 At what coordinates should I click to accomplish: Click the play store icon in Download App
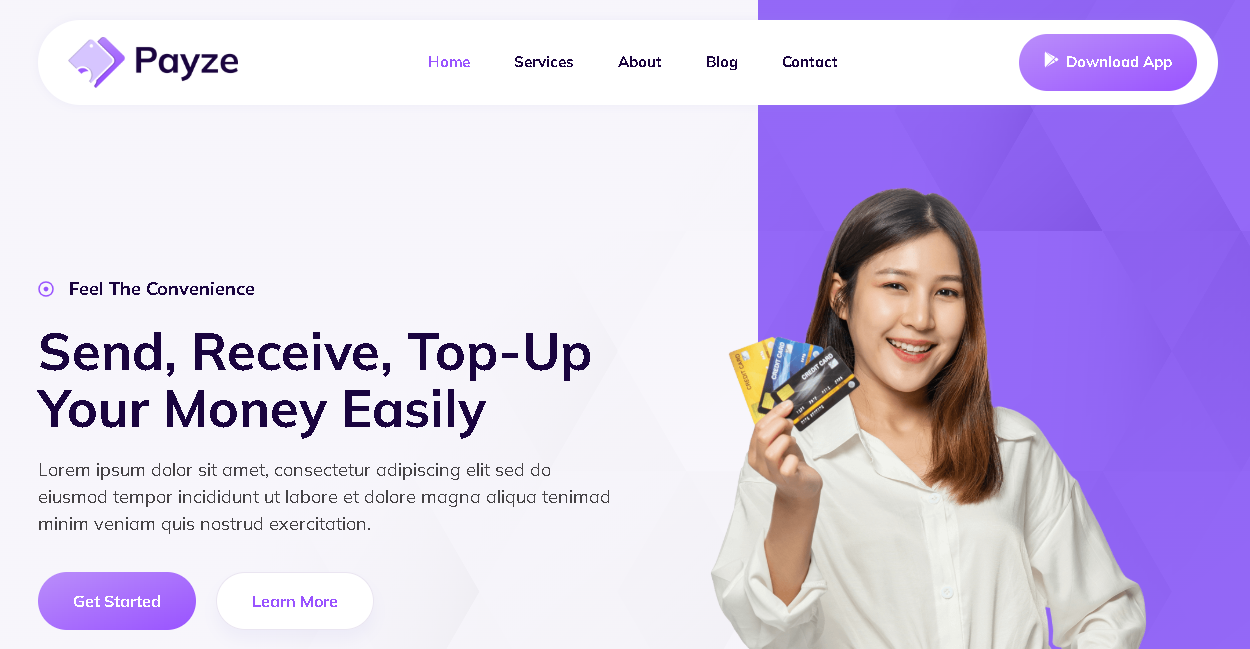click(1051, 61)
